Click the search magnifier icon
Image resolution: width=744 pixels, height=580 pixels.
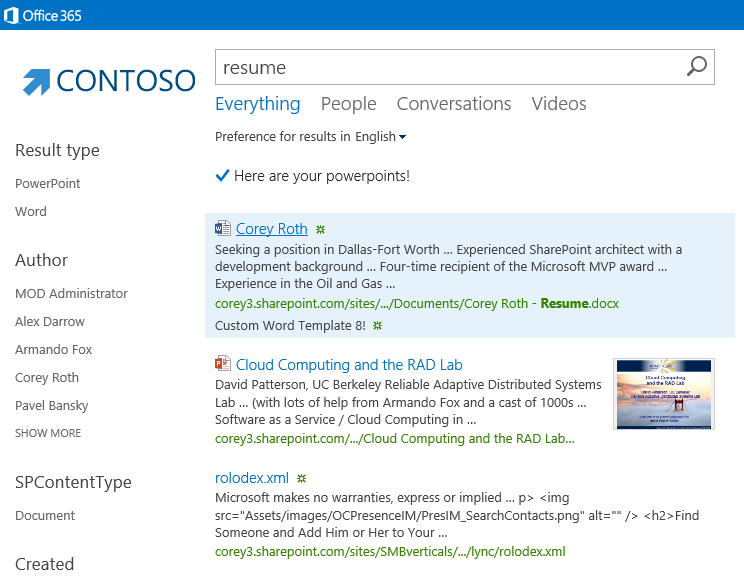(697, 66)
